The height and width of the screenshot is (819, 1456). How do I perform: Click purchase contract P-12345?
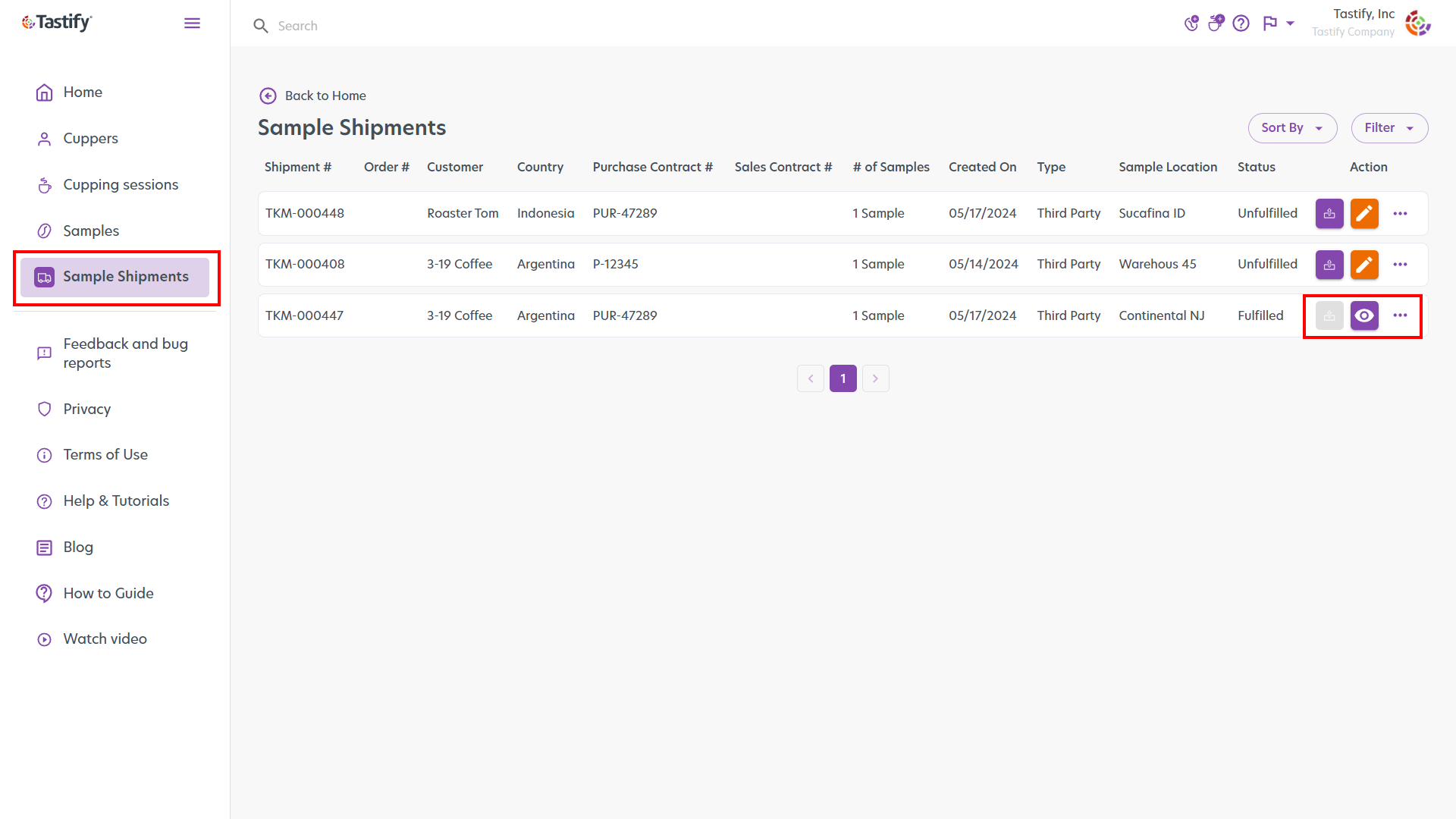click(615, 265)
